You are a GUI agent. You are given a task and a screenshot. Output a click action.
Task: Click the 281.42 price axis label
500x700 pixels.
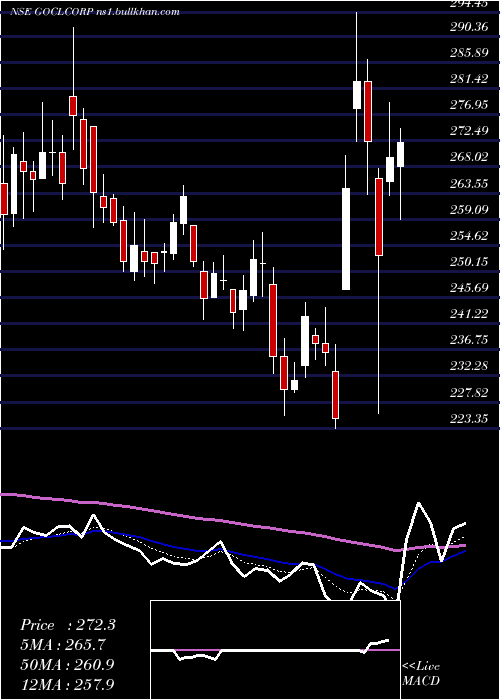469,79
